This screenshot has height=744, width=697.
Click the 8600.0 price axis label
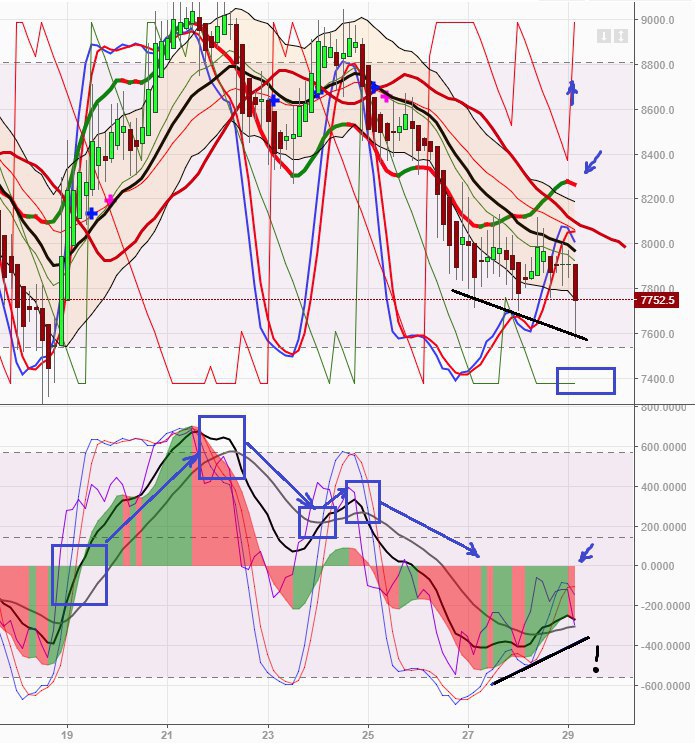click(x=657, y=110)
